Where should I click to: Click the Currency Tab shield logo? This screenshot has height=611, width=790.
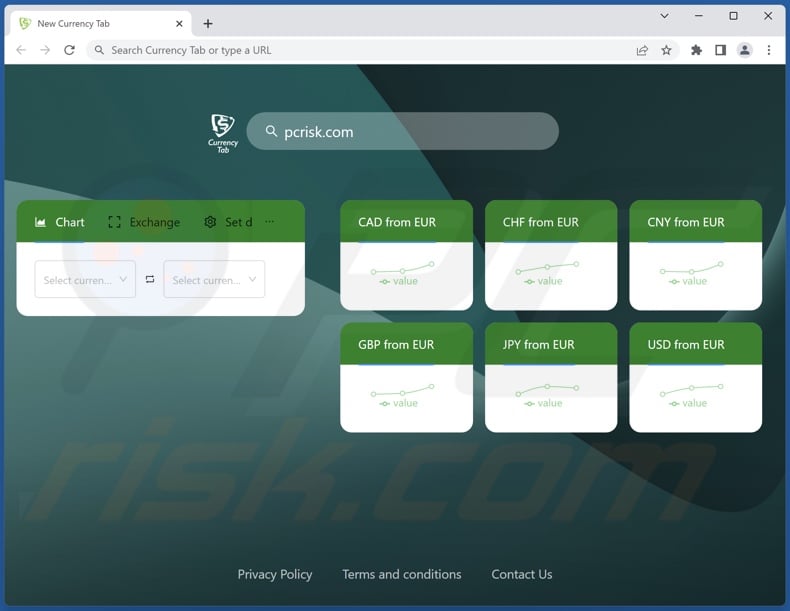(x=223, y=133)
